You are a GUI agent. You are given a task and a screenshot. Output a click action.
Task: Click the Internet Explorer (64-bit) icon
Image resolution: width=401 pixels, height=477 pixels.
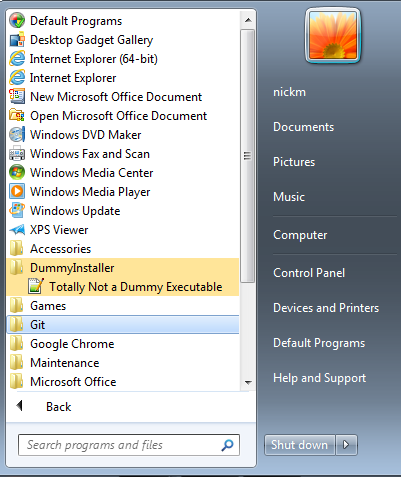coord(17,59)
